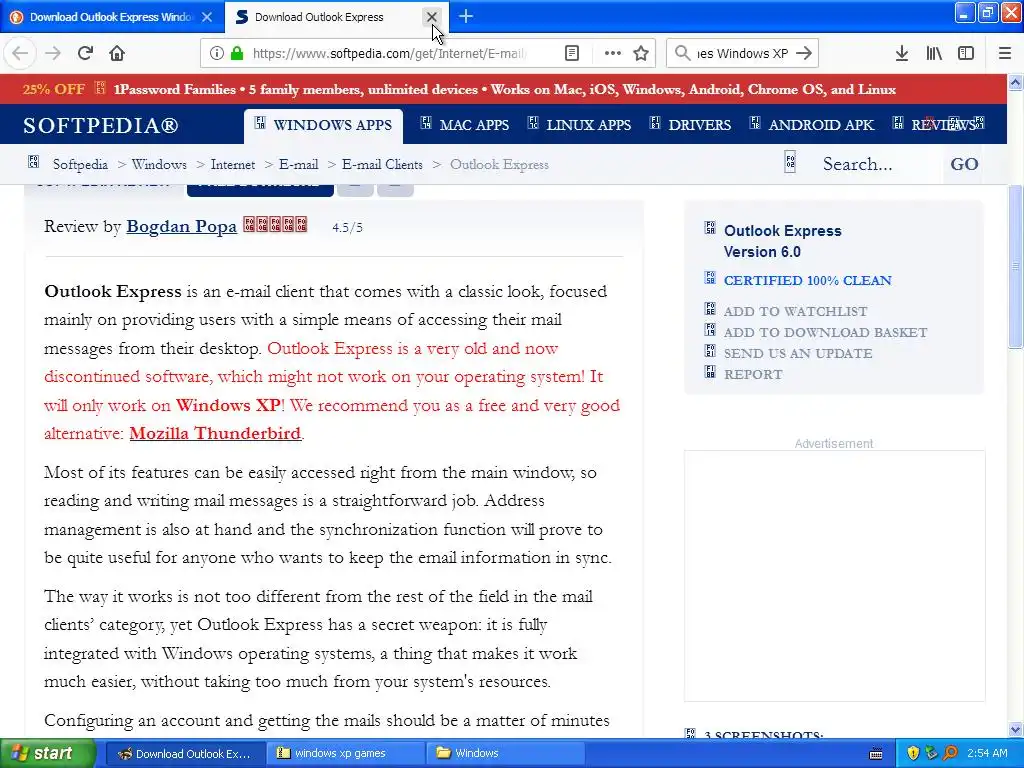
Task: Open windows xp games taskbar item
Action: pyautogui.click(x=345, y=754)
